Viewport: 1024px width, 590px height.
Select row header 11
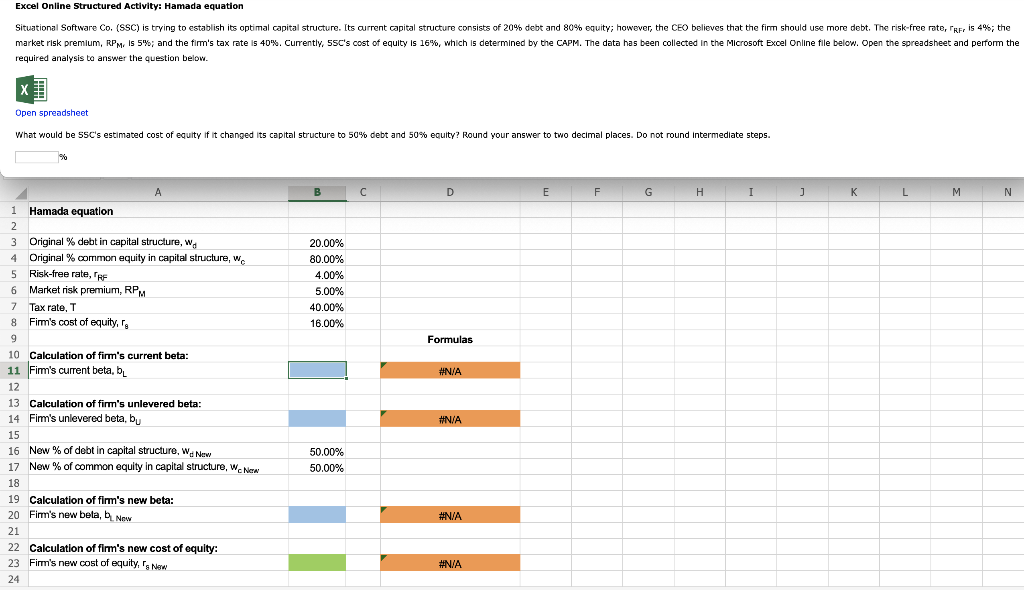[x=14, y=370]
